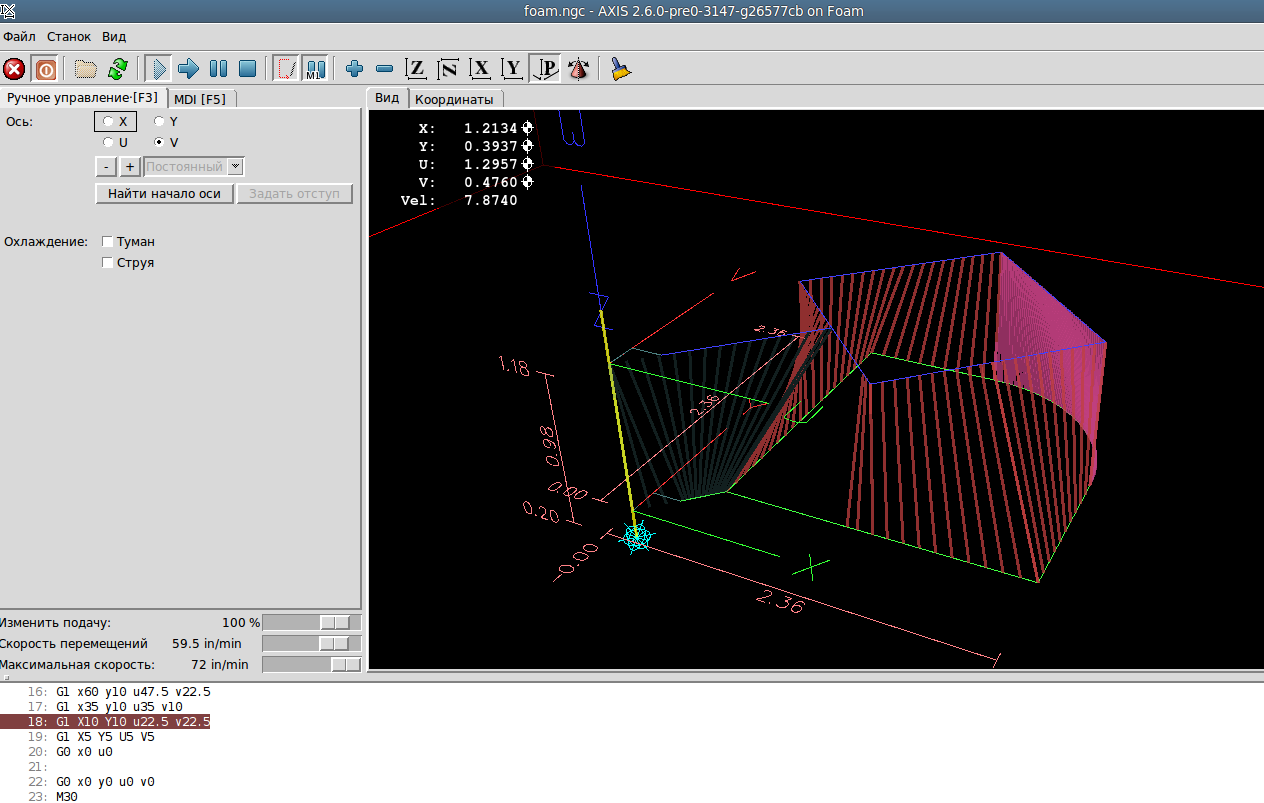Zoom in with the plus icon
Image resolution: width=1264 pixels, height=803 pixels.
coord(354,69)
